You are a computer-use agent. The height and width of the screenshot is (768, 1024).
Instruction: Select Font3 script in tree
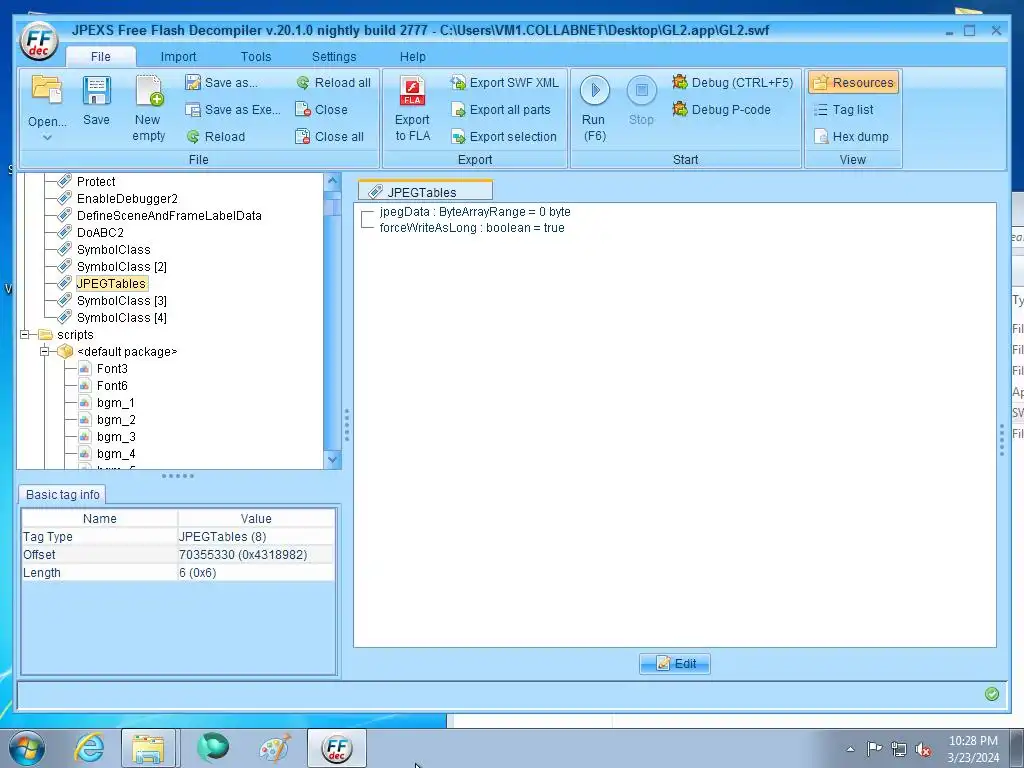coord(112,368)
